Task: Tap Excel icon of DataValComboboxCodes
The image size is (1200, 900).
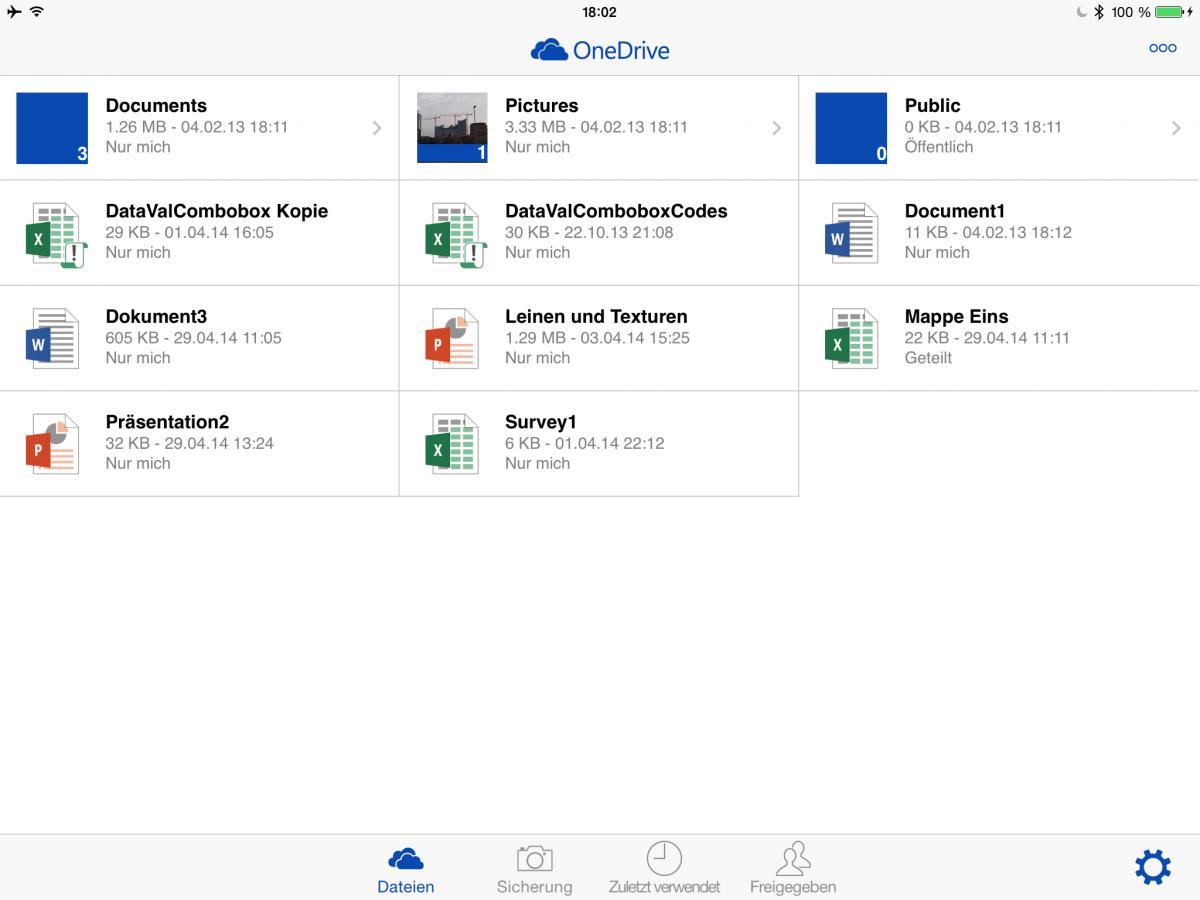Action: click(455, 234)
